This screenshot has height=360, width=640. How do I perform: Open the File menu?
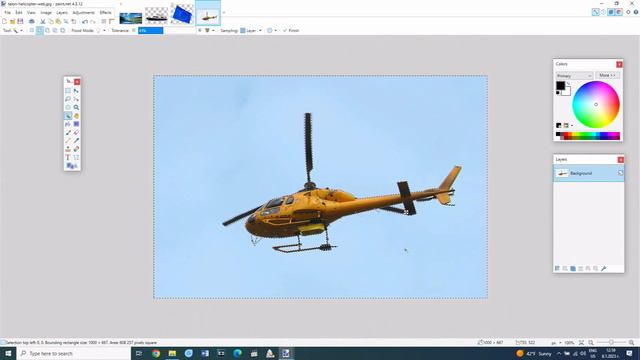(x=8, y=13)
